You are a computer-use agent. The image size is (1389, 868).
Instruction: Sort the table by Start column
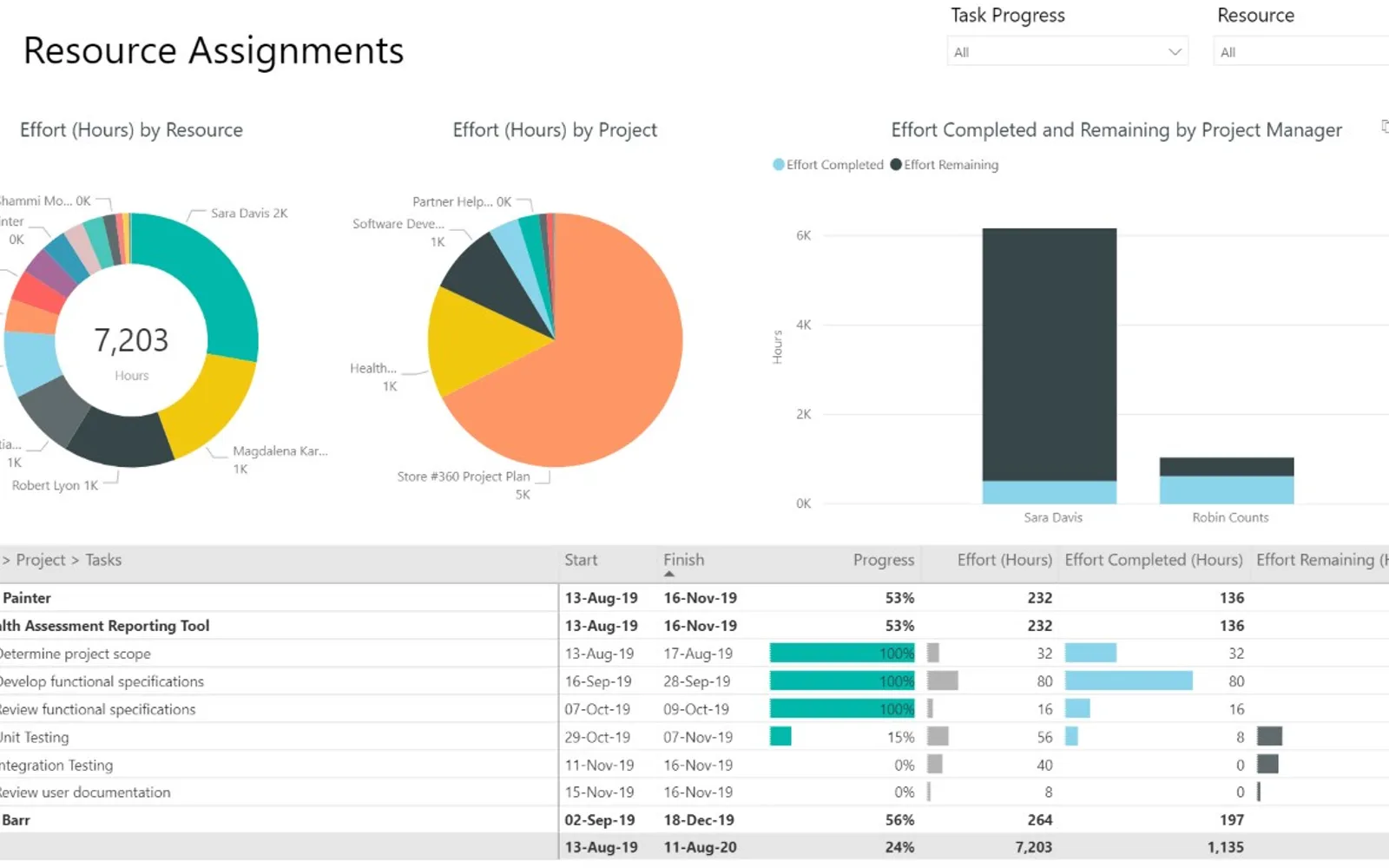coord(581,560)
